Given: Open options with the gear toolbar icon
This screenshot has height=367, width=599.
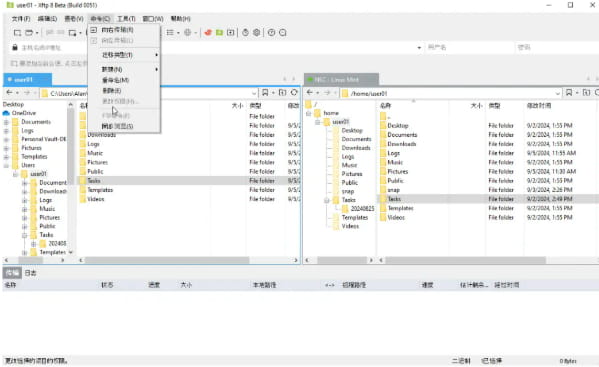Looking at the screenshot, I should point(257,33).
